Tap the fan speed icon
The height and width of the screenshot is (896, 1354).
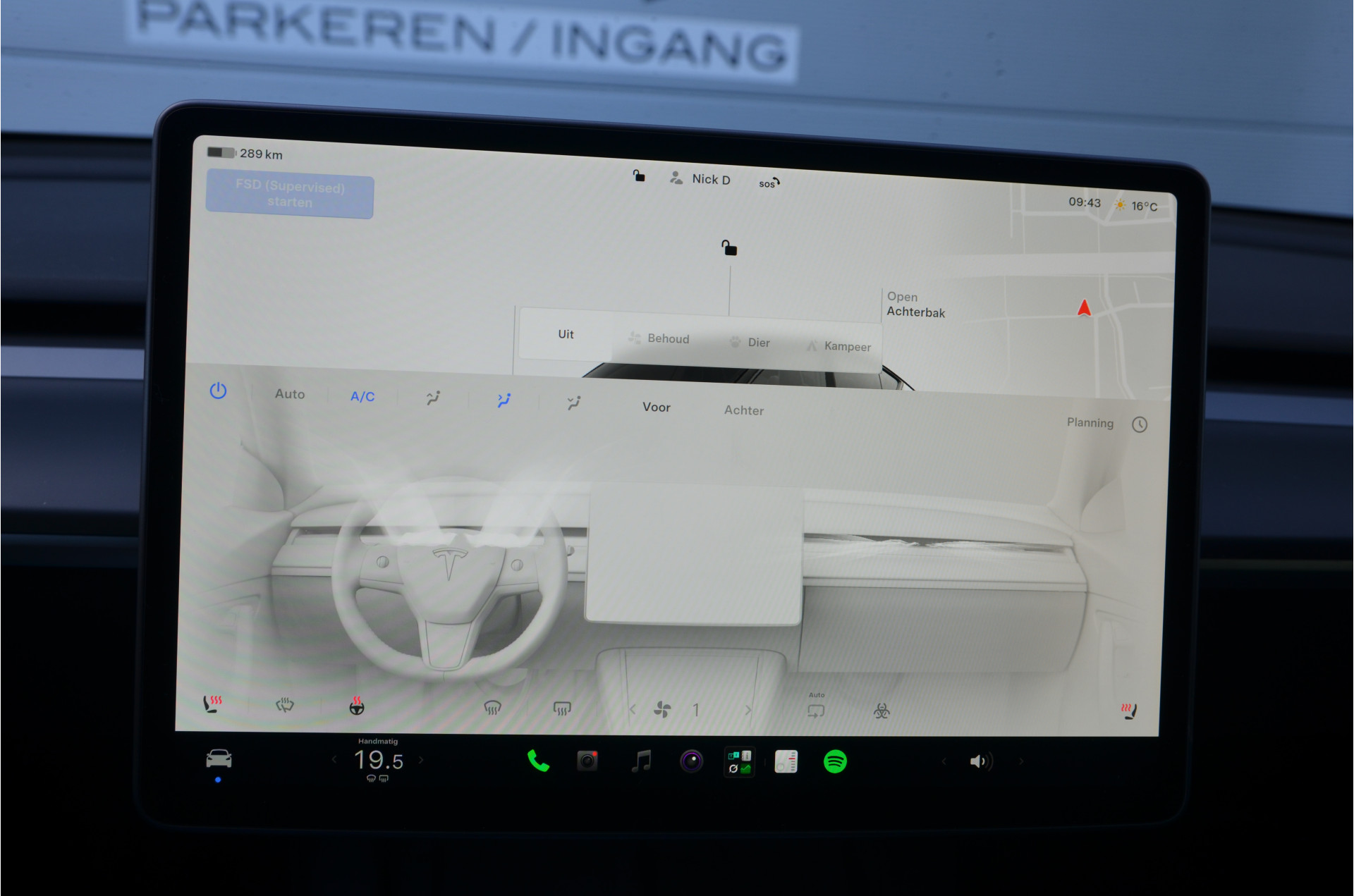(663, 709)
